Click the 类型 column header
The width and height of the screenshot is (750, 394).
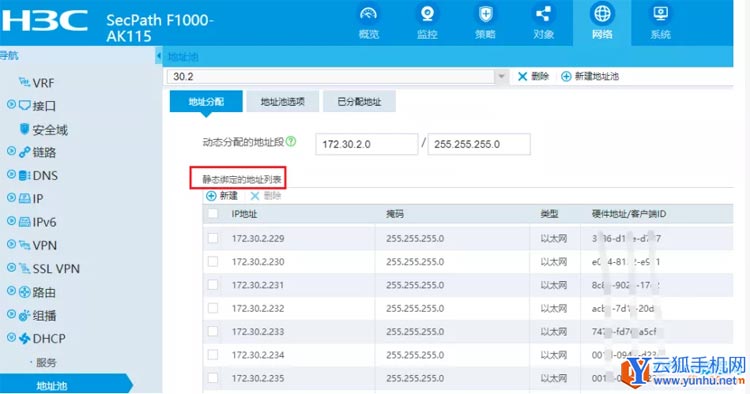pos(549,214)
